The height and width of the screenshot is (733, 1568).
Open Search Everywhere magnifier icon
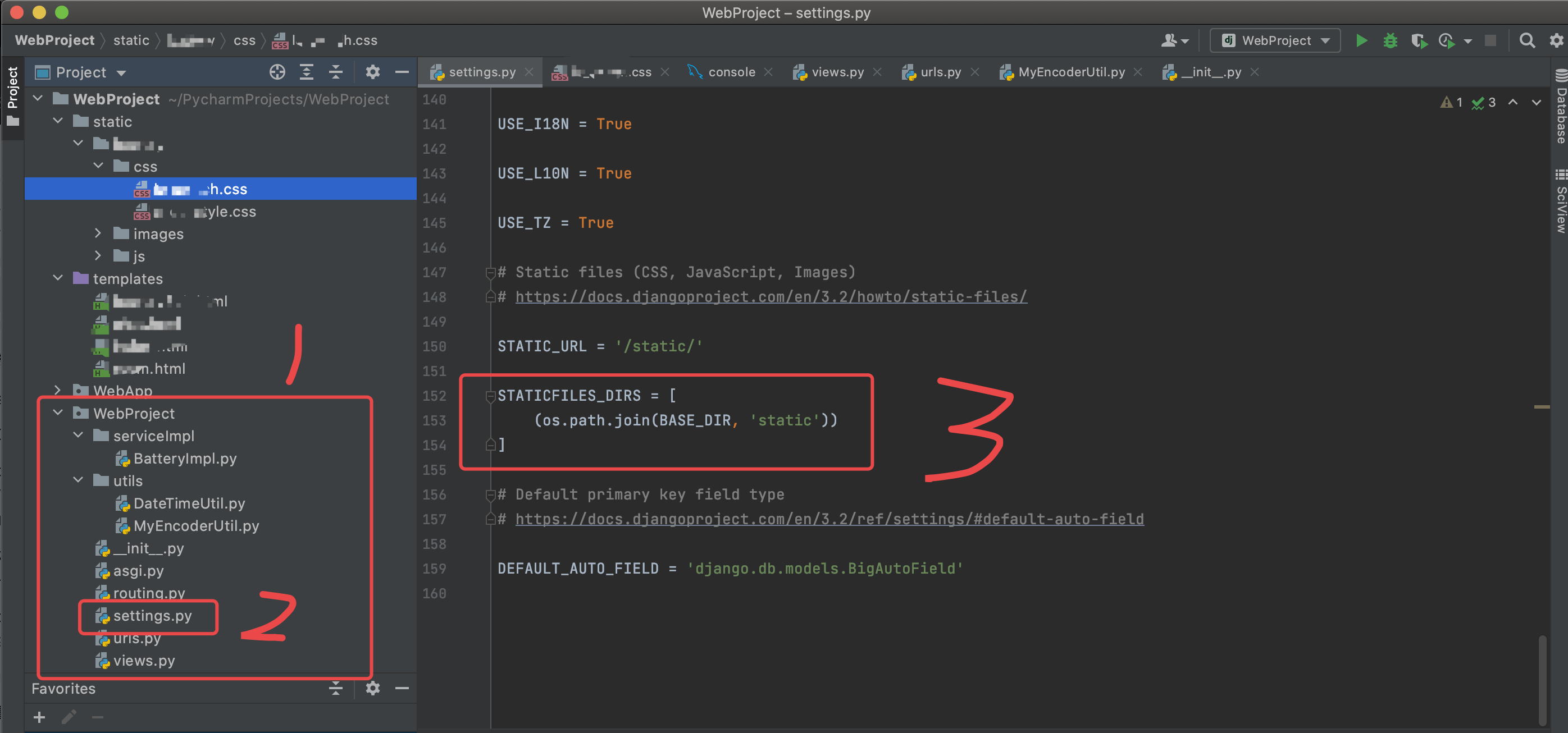point(1526,41)
